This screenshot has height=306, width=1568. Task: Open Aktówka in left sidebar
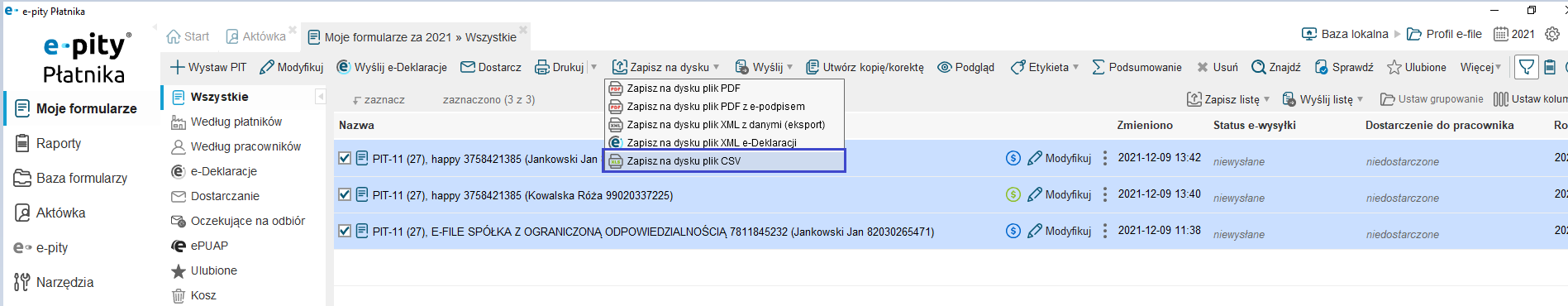click(50, 213)
